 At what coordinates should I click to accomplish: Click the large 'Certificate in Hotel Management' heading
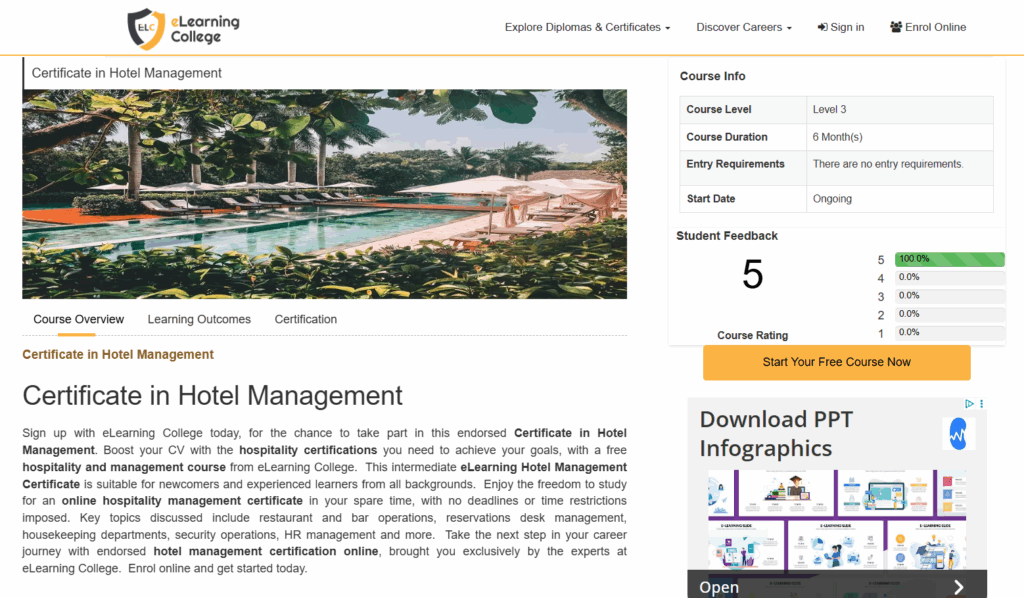click(x=212, y=396)
